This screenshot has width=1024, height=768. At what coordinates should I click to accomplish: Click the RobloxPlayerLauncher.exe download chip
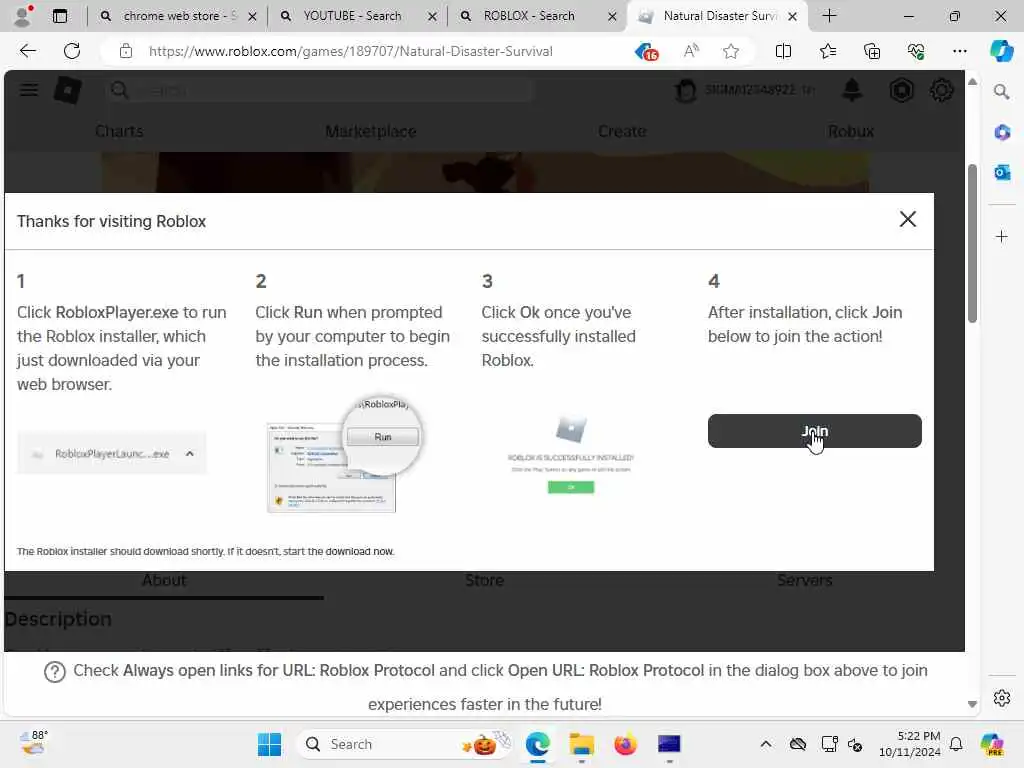[112, 453]
